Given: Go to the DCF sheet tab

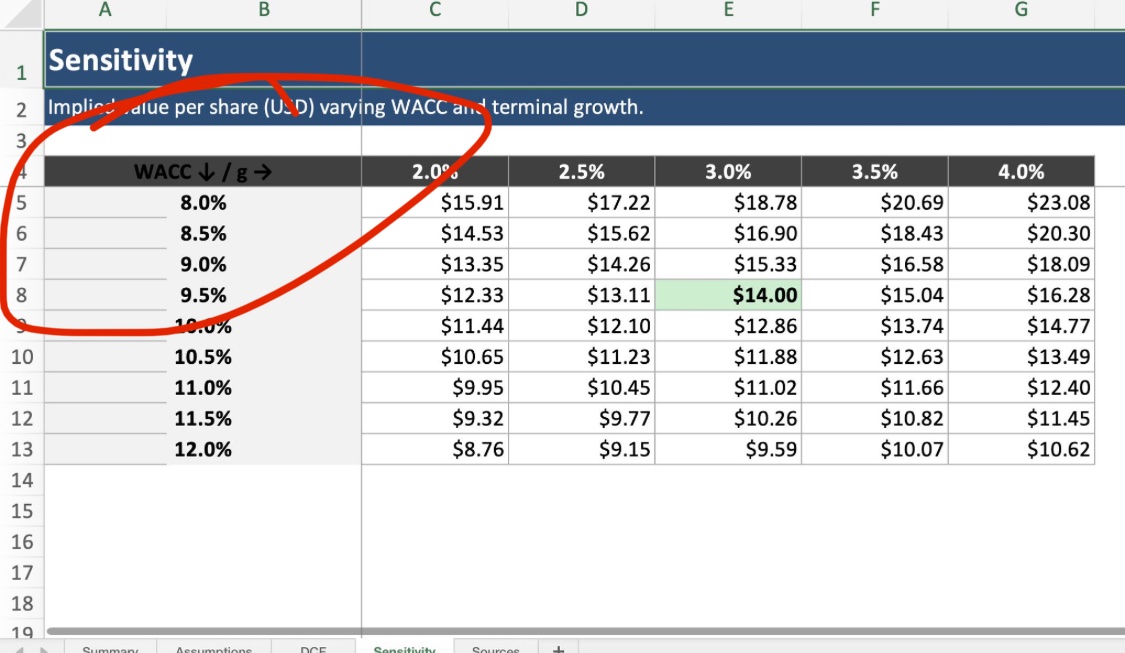Looking at the screenshot, I should (x=313, y=648).
